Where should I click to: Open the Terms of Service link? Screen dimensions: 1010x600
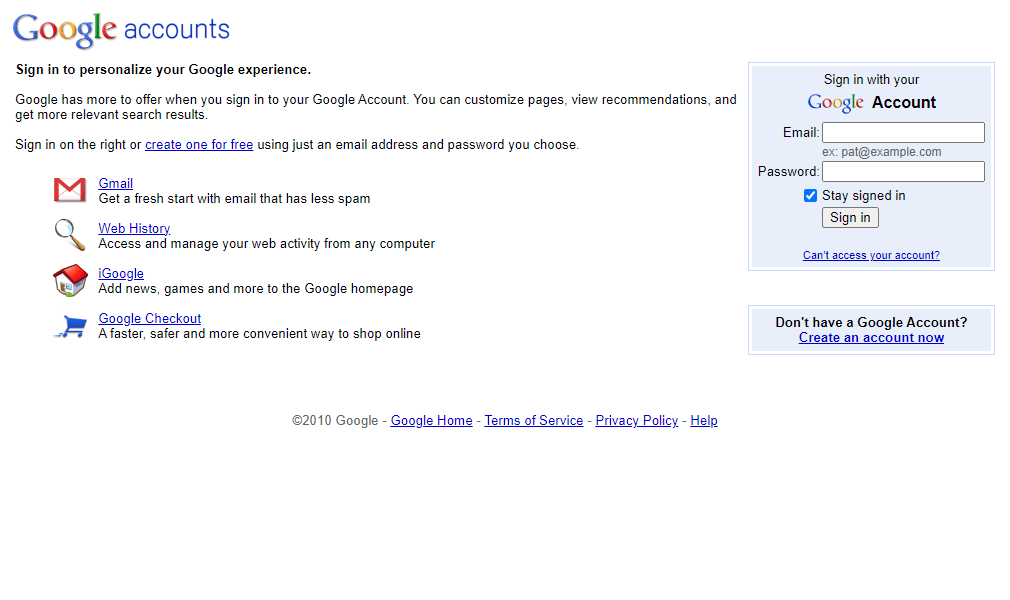(533, 420)
